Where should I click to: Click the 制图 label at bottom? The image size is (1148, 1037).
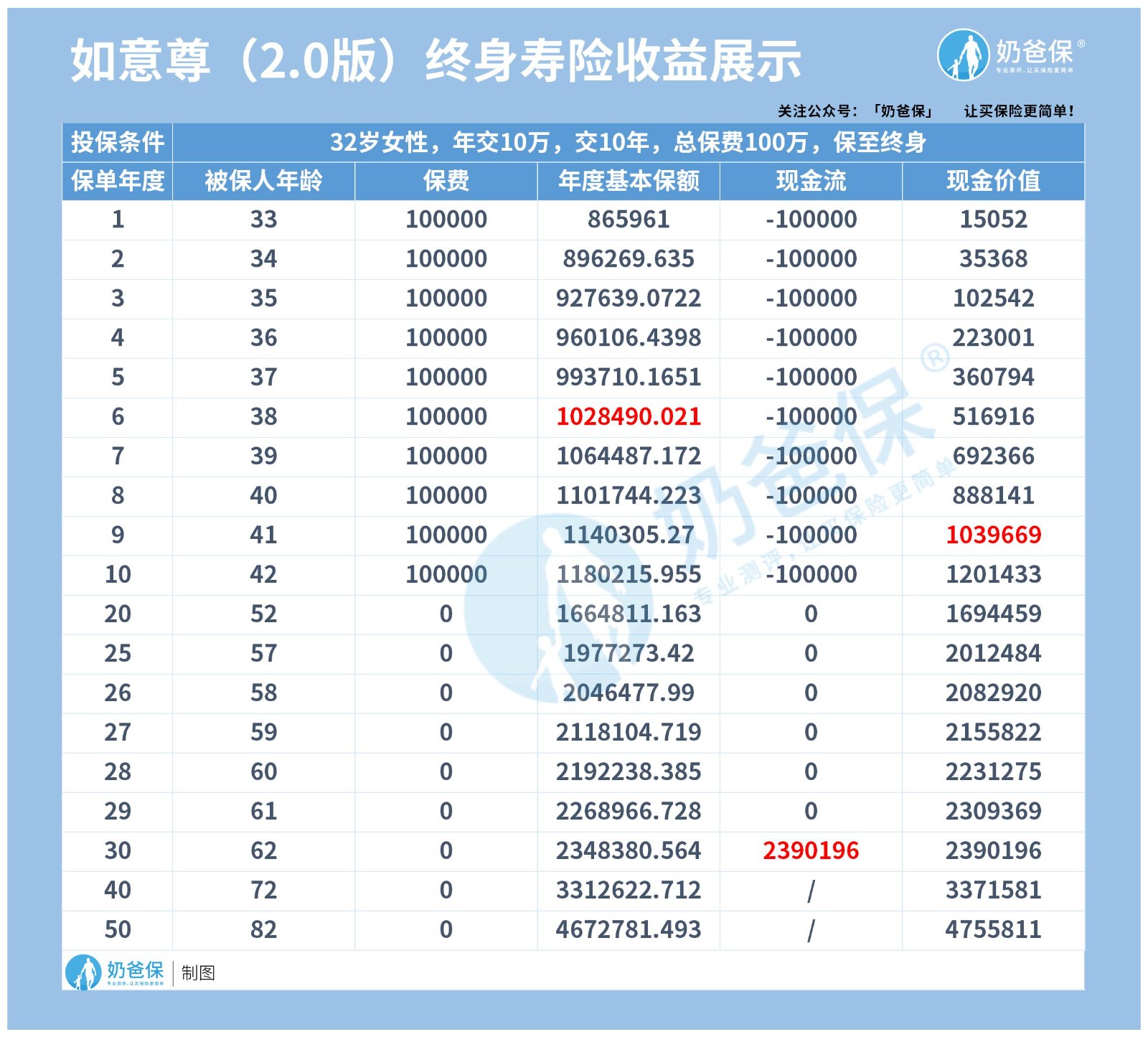[198, 973]
